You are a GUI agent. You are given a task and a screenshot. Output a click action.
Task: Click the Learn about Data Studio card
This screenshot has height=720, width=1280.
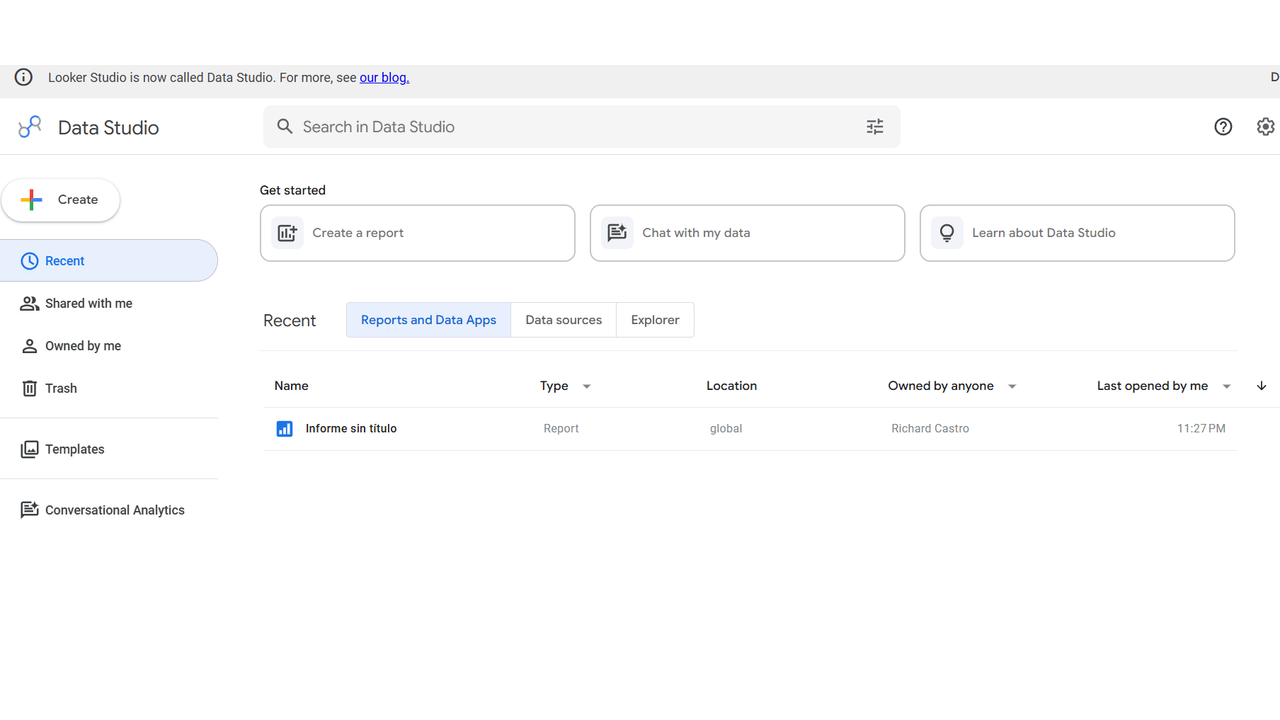pos(1078,233)
